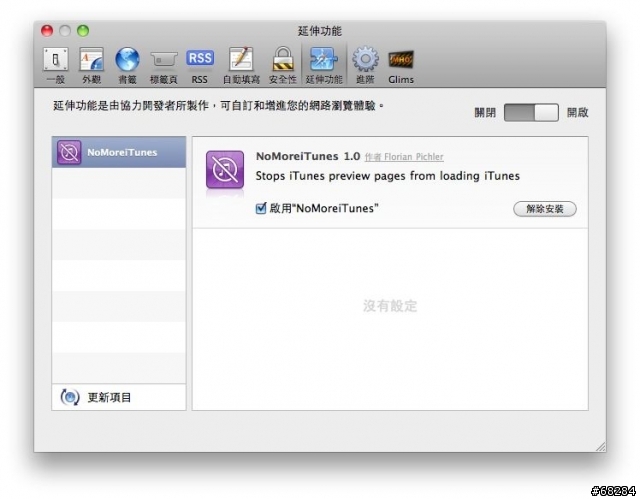Viewport: 640px width, 499px height.
Task: Click the 開啟 (On) label by the switch
Action: pyautogui.click(x=578, y=113)
